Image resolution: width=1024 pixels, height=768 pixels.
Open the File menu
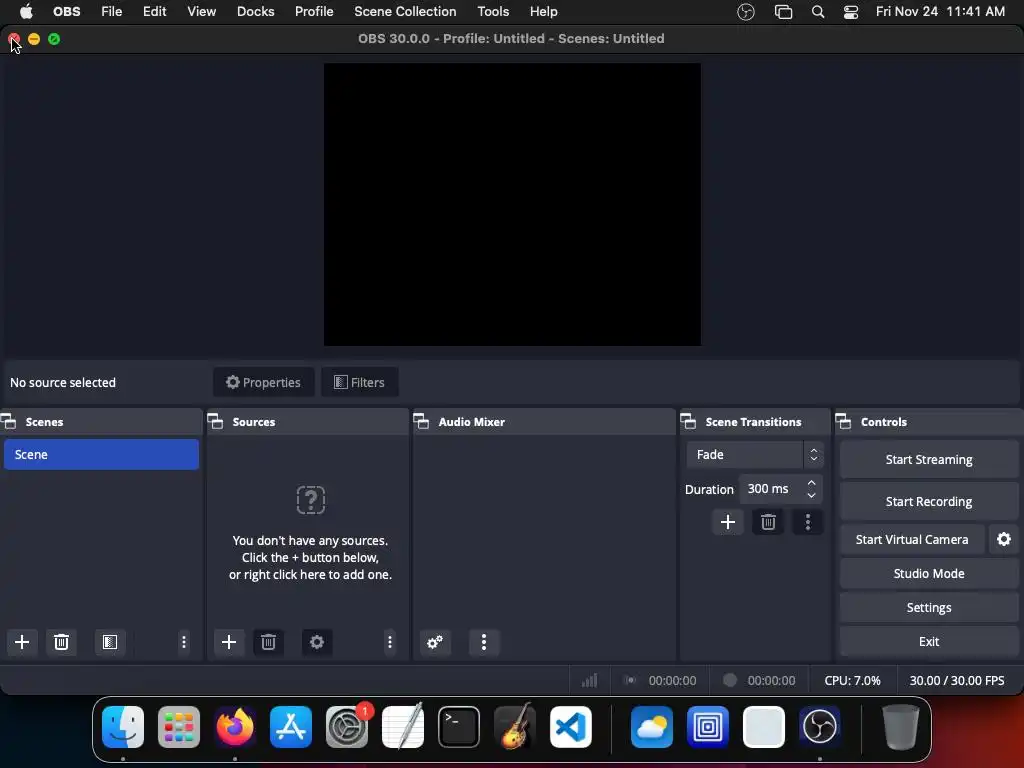112,12
